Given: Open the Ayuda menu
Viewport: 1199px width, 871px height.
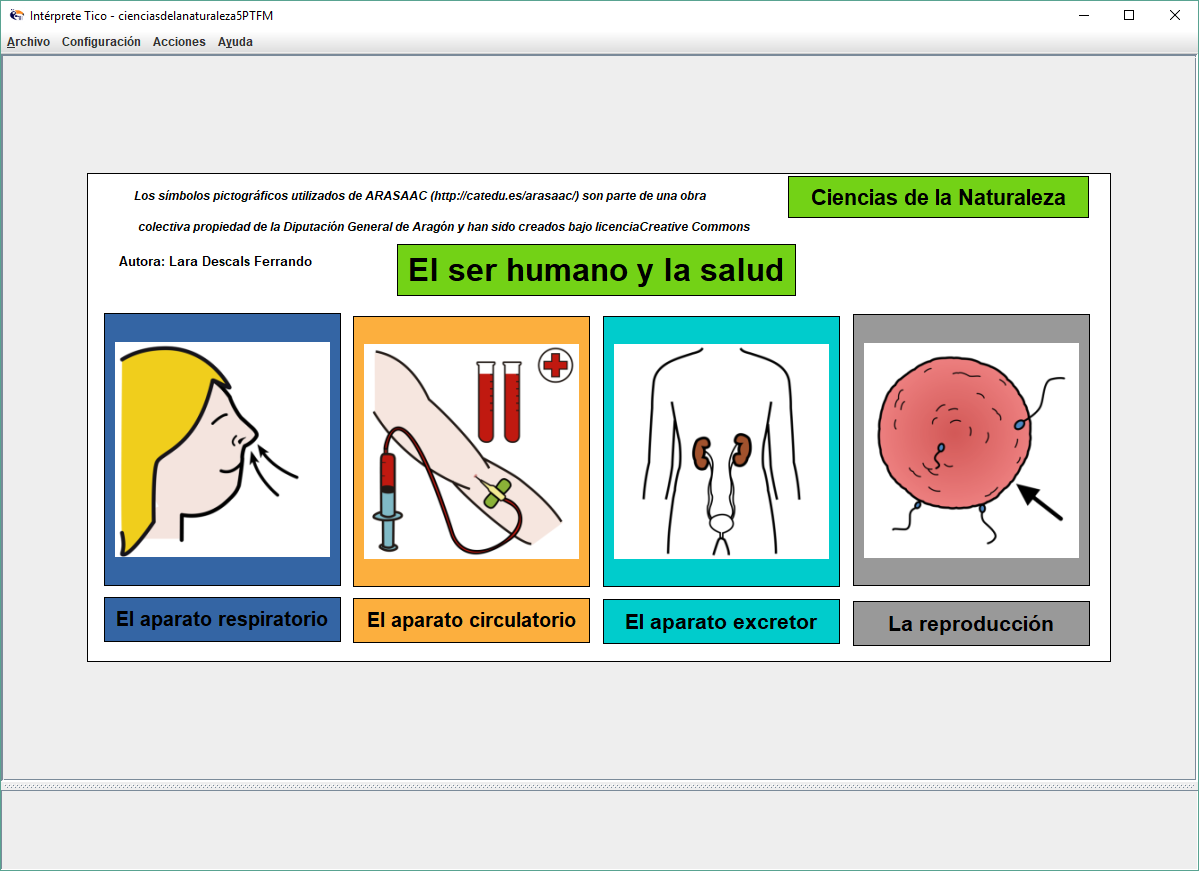Looking at the screenshot, I should (235, 42).
